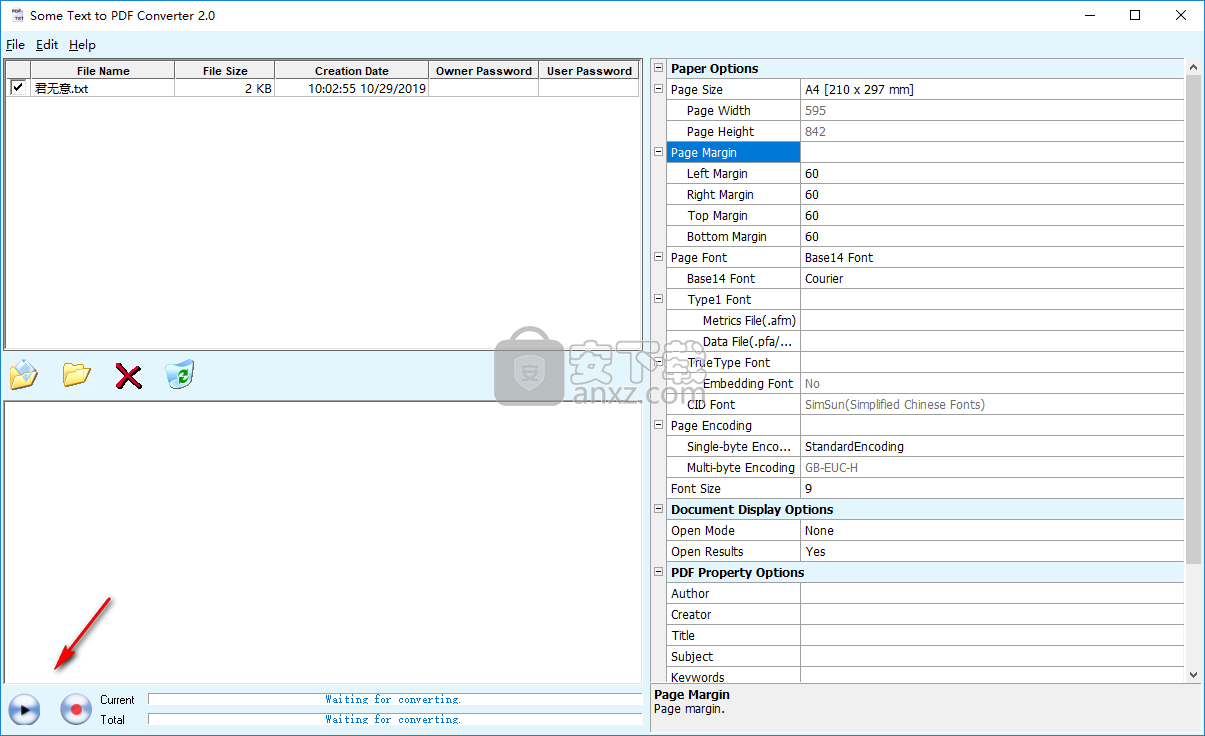Open the Help menu

coord(82,45)
